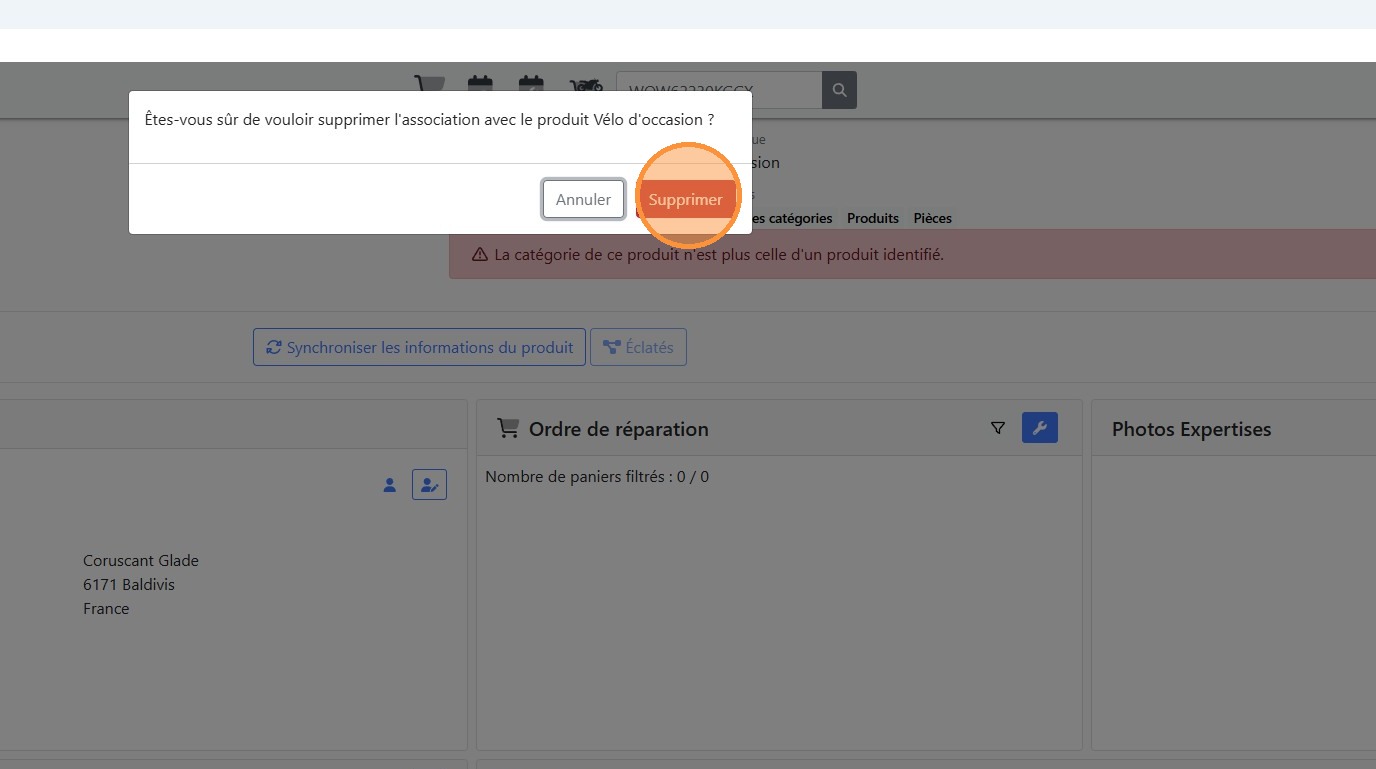Click the Coruscant Glade address line
Image resolution: width=1376 pixels, height=769 pixels.
tap(141, 561)
